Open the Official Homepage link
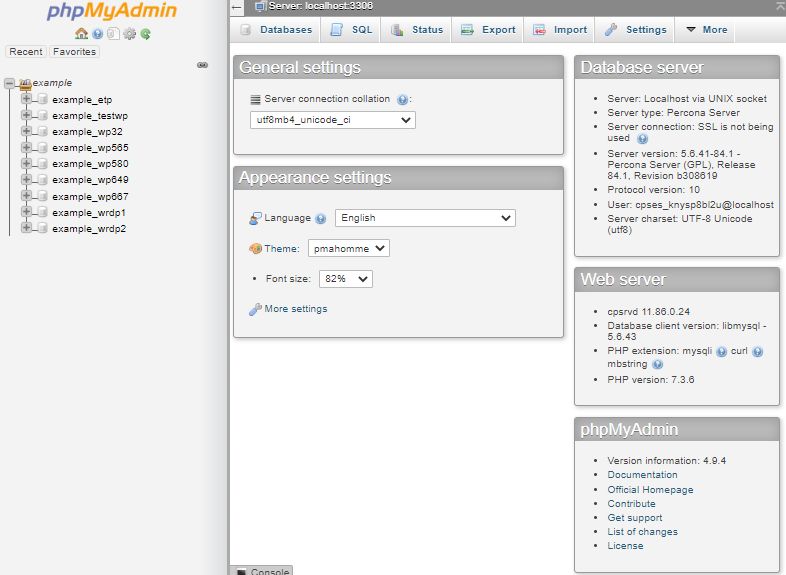 point(650,490)
